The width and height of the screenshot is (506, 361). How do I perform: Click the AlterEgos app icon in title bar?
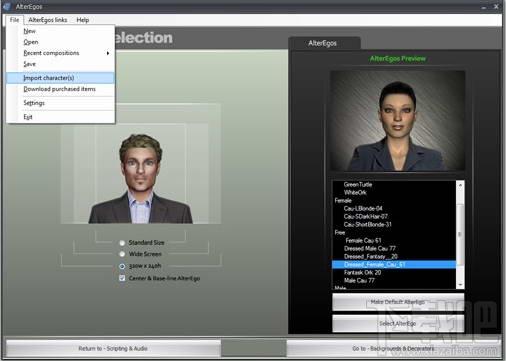click(7, 6)
